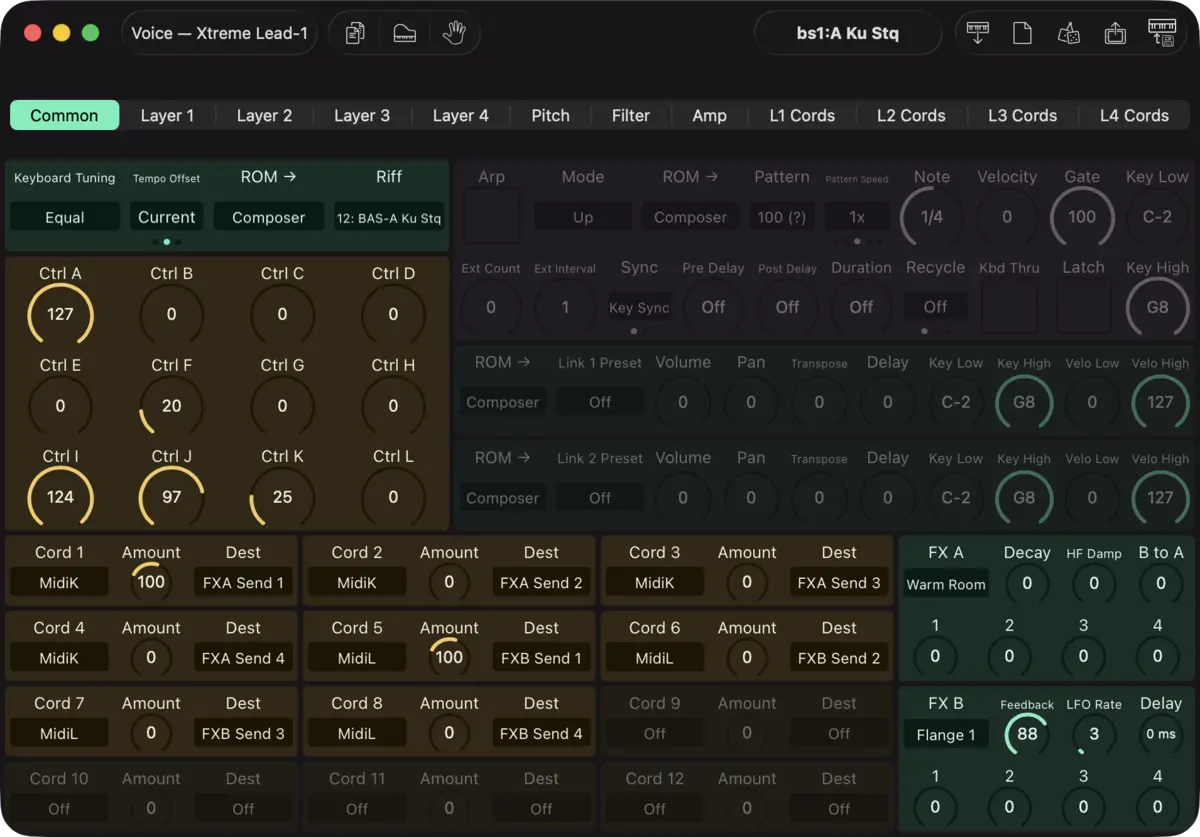Click the copy documents icon in toolbar

[355, 33]
